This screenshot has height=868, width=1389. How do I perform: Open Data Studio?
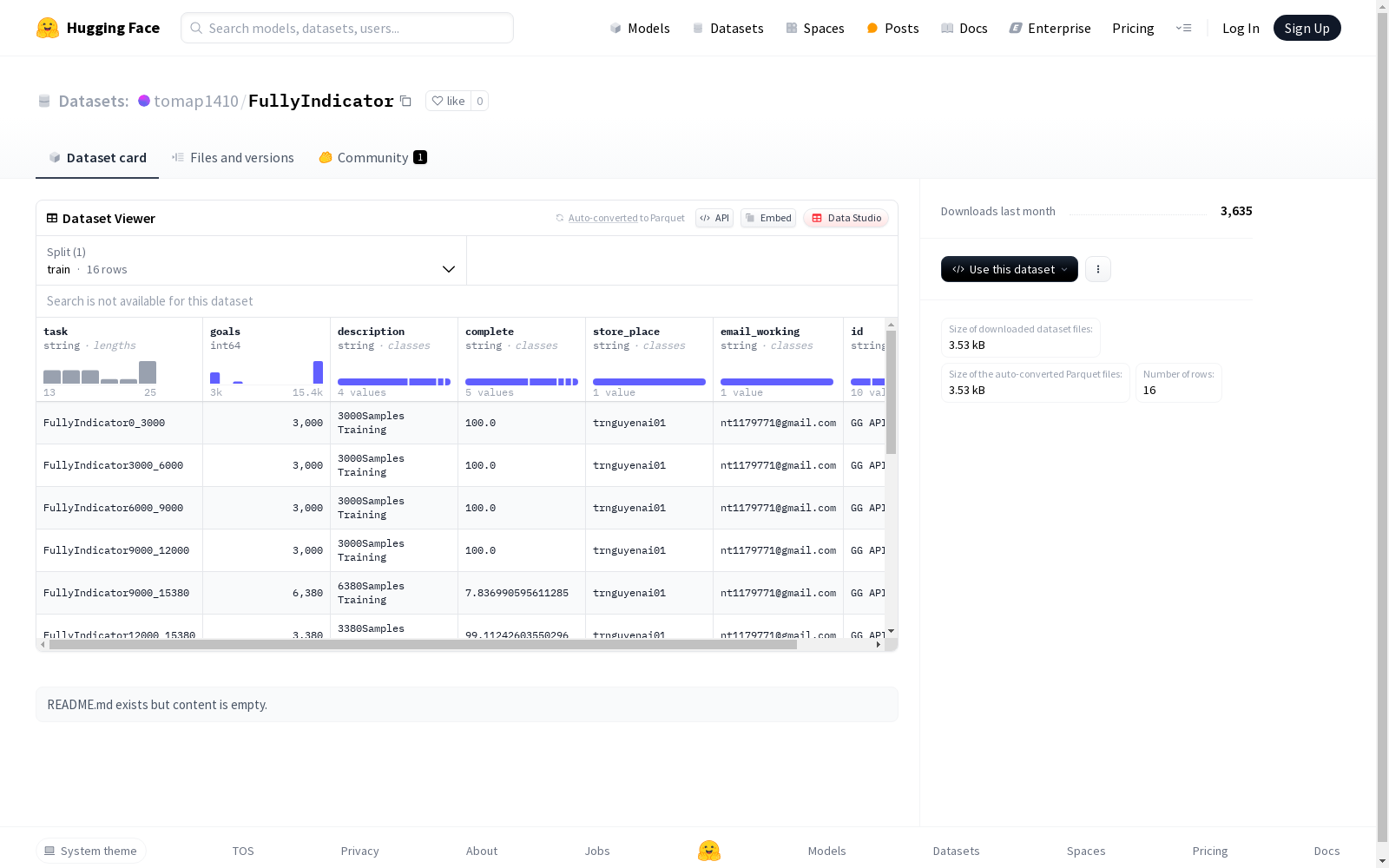click(x=846, y=218)
